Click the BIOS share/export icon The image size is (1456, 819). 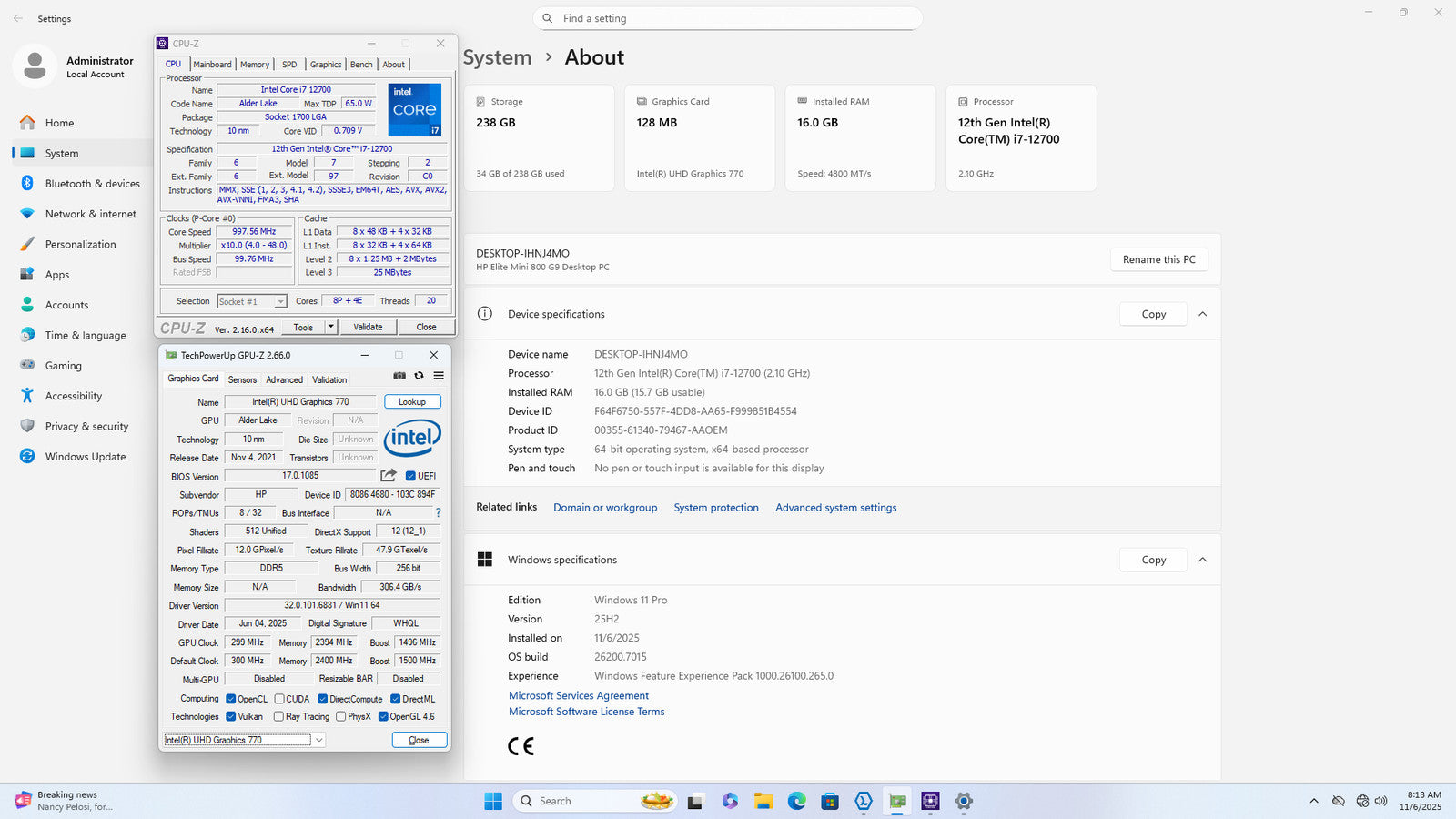[x=389, y=476]
